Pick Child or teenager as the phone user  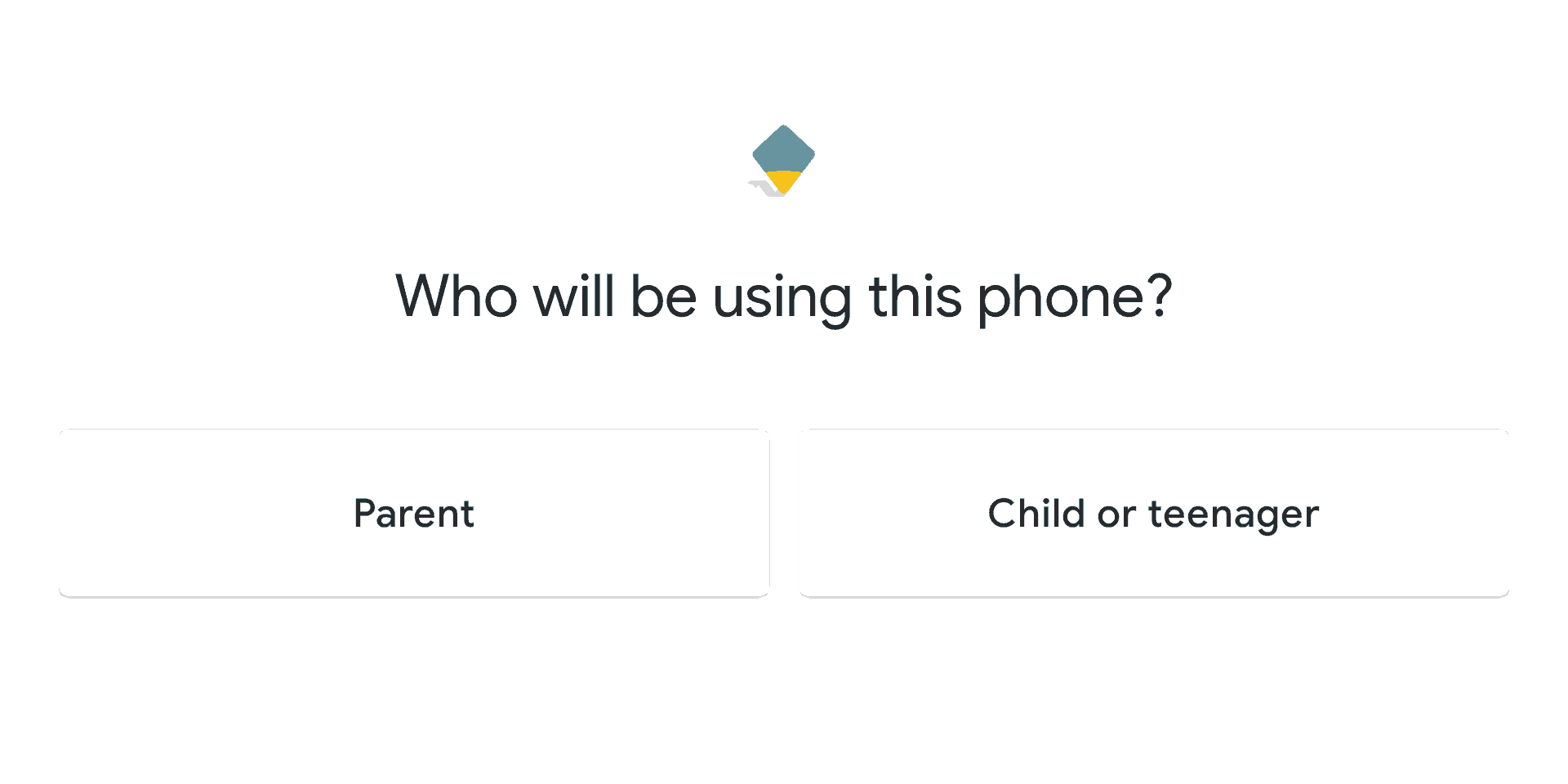click(x=1154, y=513)
